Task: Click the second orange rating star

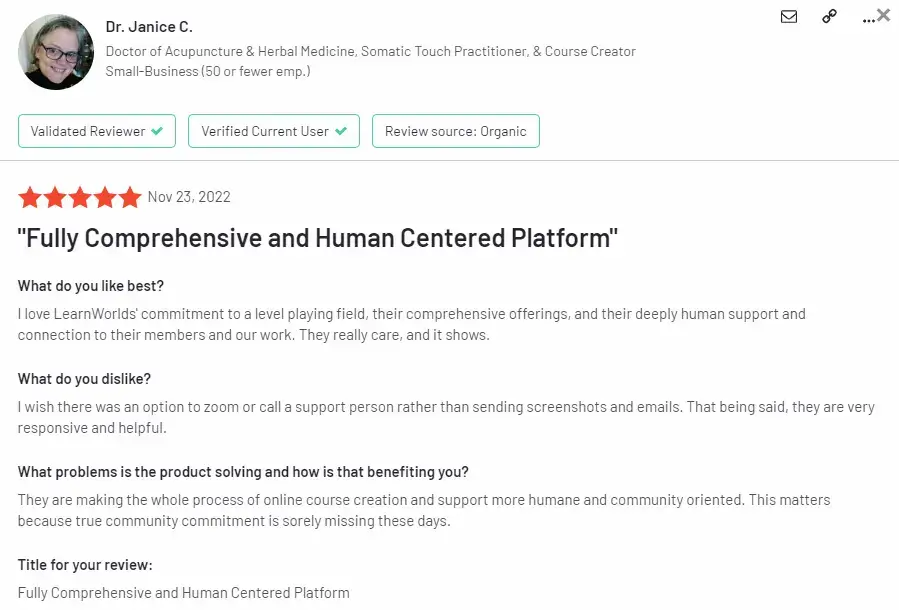Action: click(55, 197)
